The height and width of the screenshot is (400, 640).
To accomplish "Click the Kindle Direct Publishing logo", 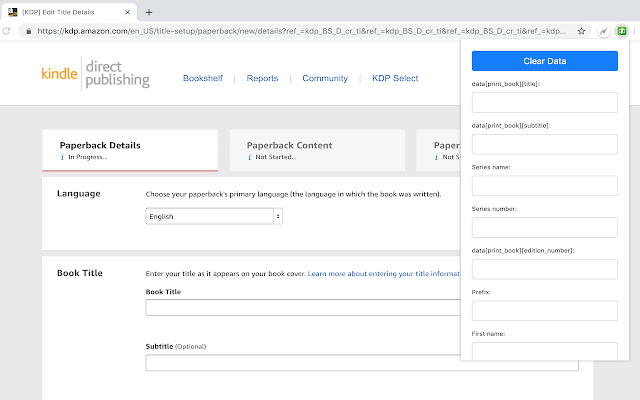I will [x=95, y=73].
